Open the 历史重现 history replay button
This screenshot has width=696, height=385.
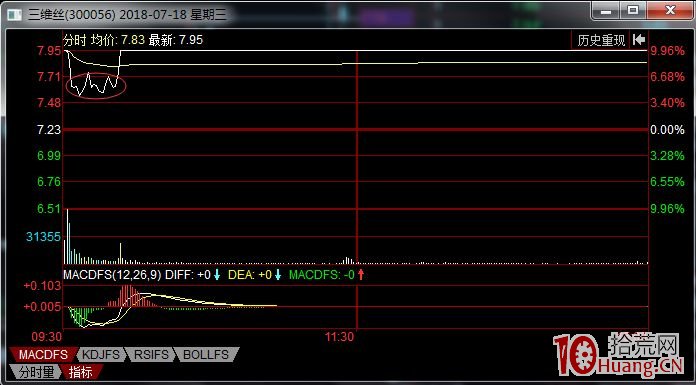pyautogui.click(x=601, y=40)
